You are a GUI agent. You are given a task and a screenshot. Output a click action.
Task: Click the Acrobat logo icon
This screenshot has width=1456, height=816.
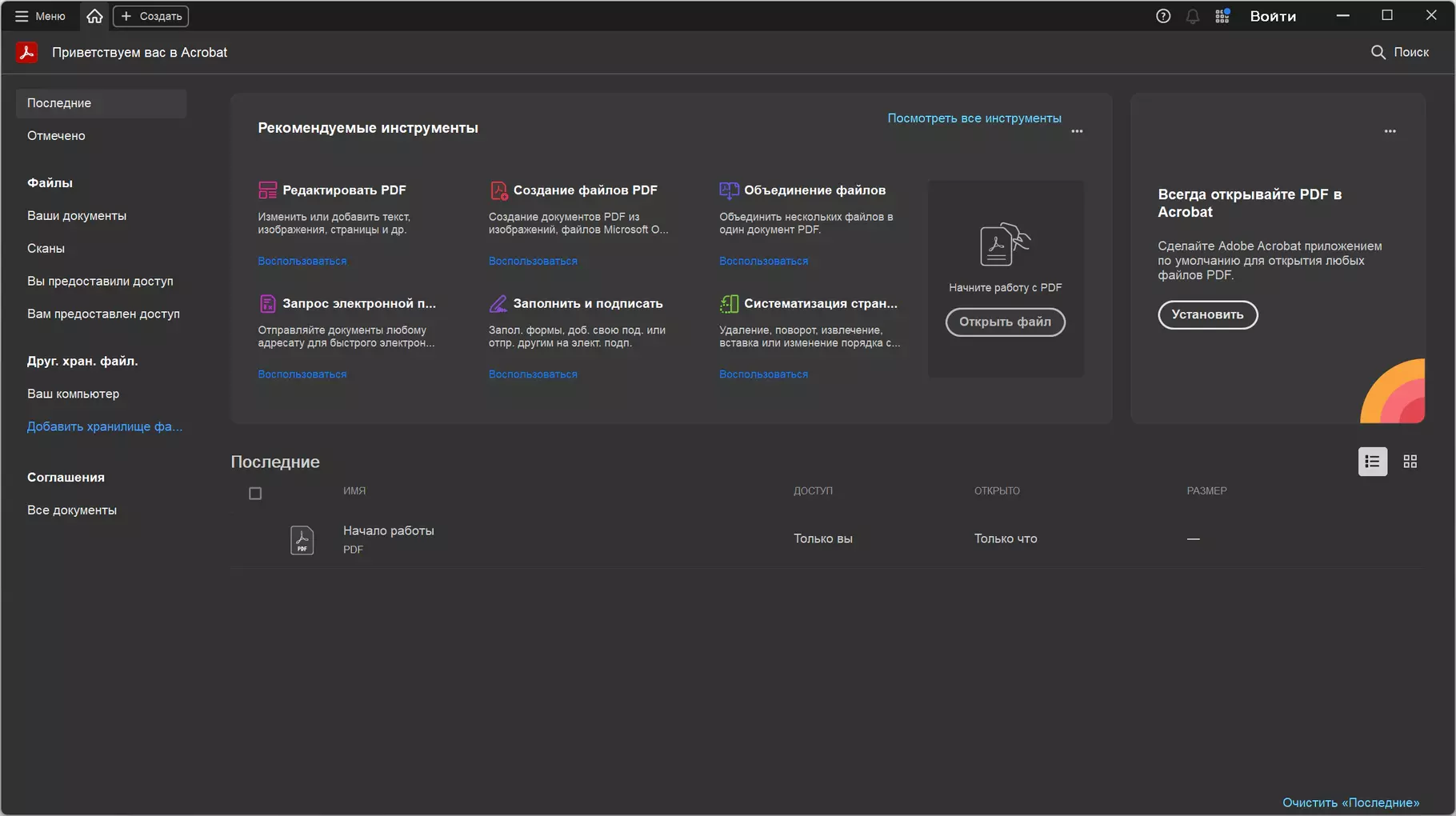coord(26,52)
